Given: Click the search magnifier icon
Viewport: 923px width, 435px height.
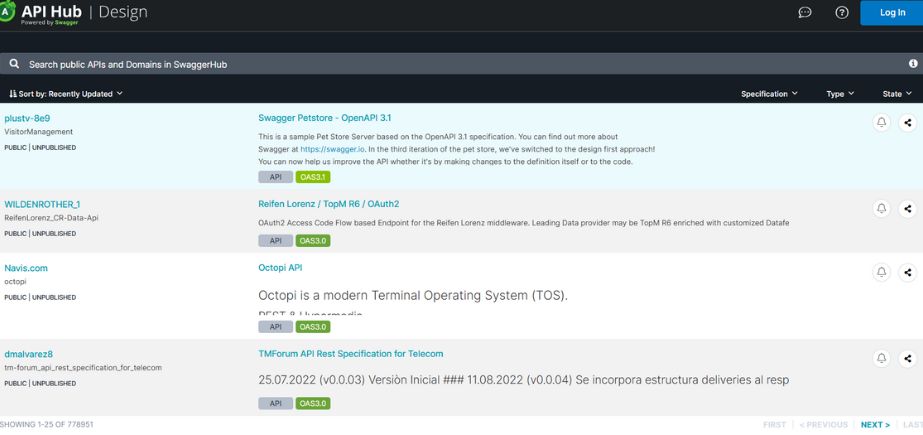Looking at the screenshot, I should click(15, 64).
